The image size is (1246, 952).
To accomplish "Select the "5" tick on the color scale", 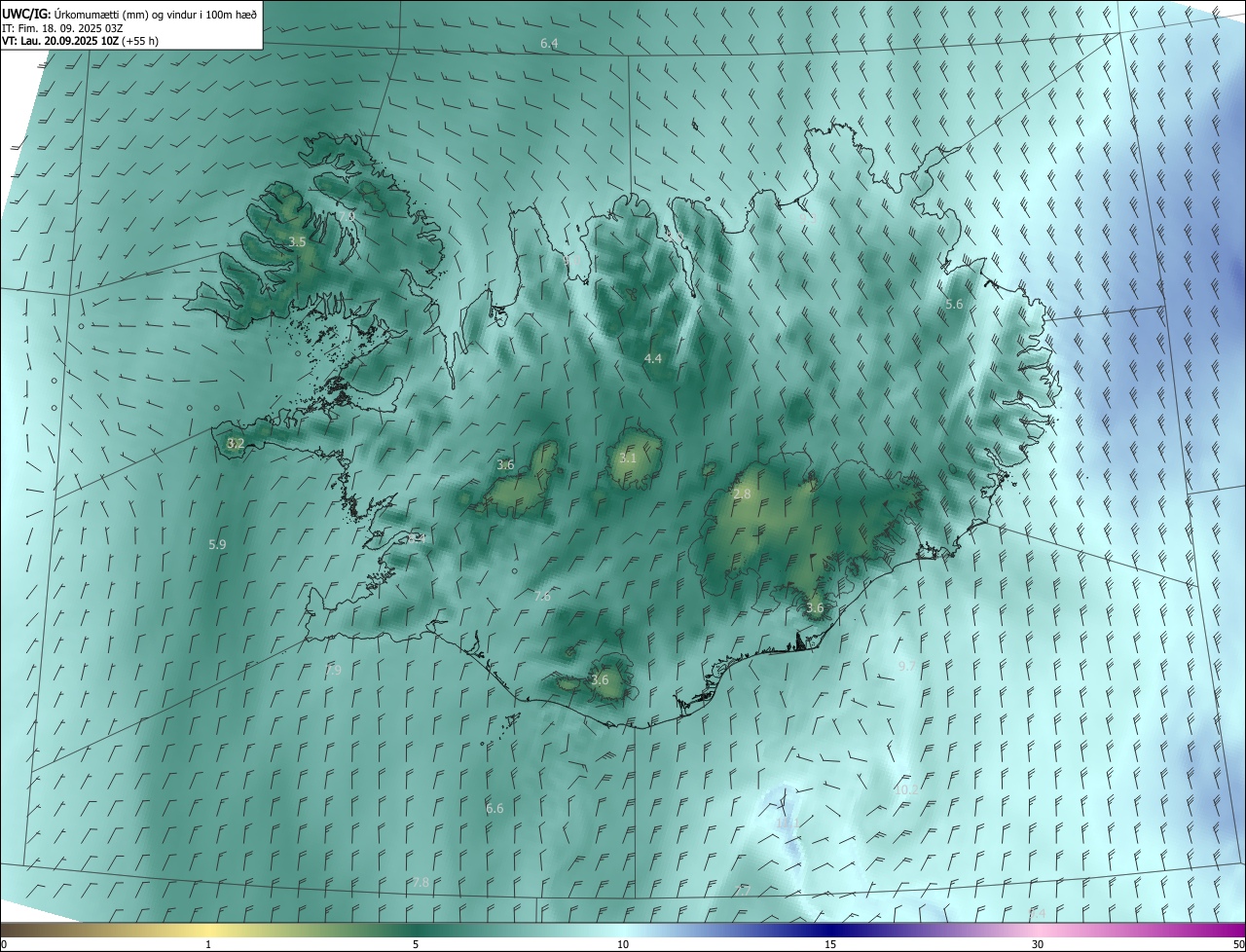I will (x=416, y=944).
